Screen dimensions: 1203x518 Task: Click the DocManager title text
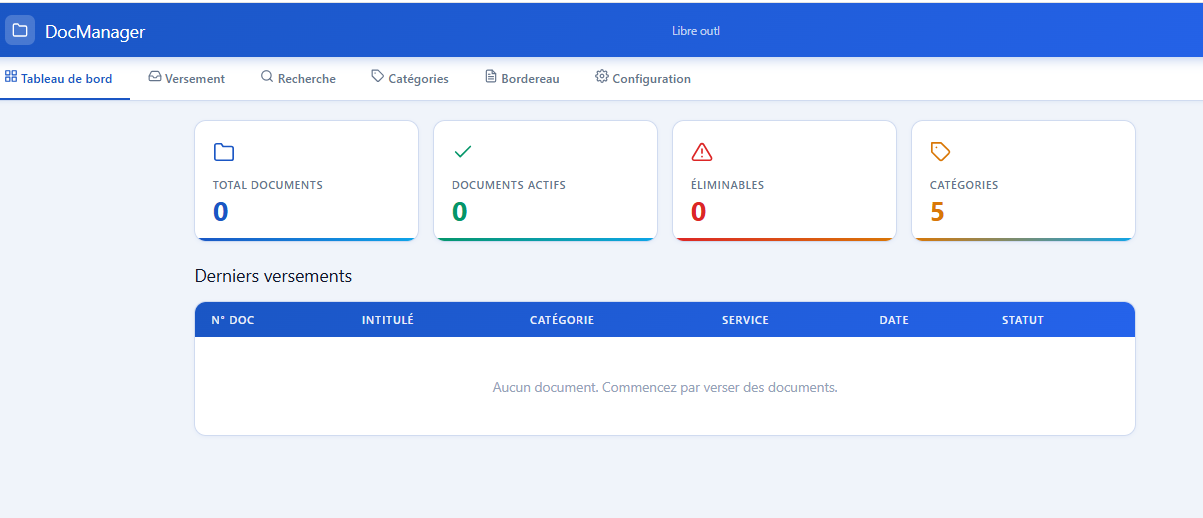coord(95,32)
